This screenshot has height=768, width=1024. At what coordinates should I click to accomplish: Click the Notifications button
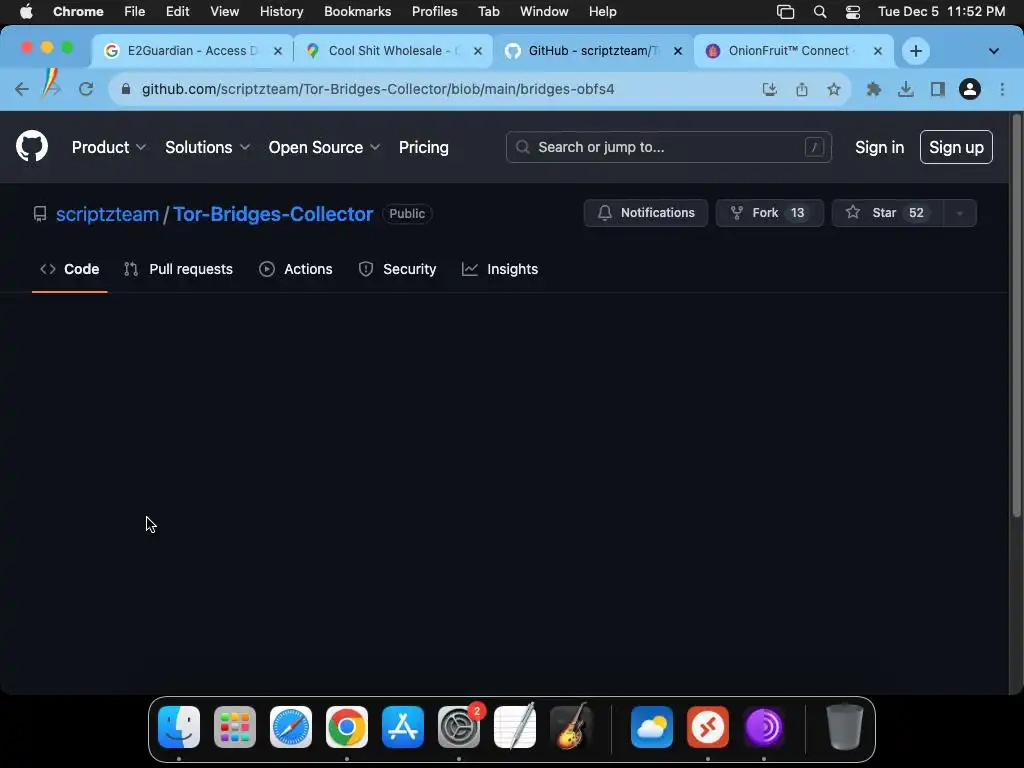[645, 213]
